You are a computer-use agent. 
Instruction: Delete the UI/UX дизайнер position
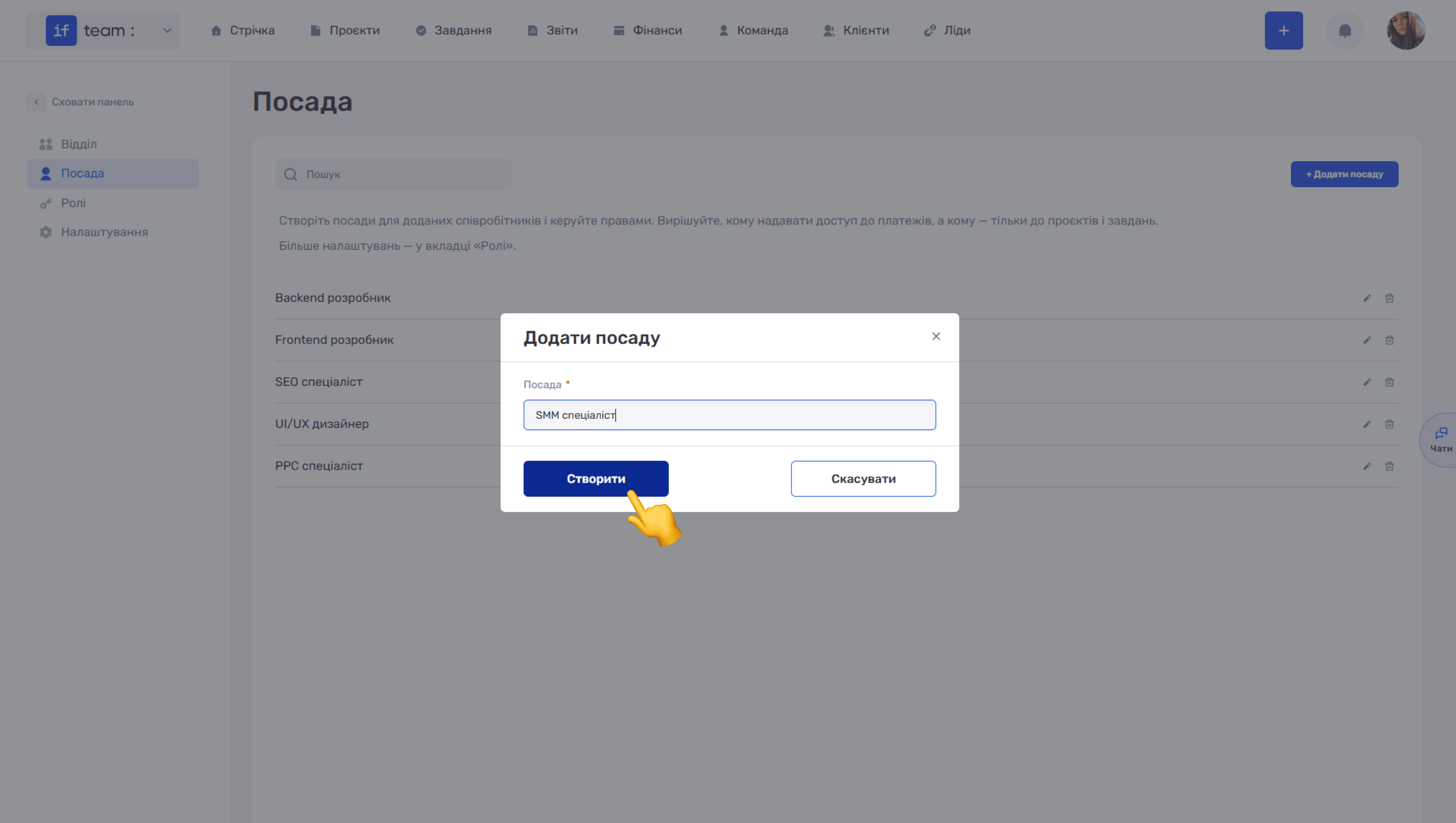point(1389,424)
